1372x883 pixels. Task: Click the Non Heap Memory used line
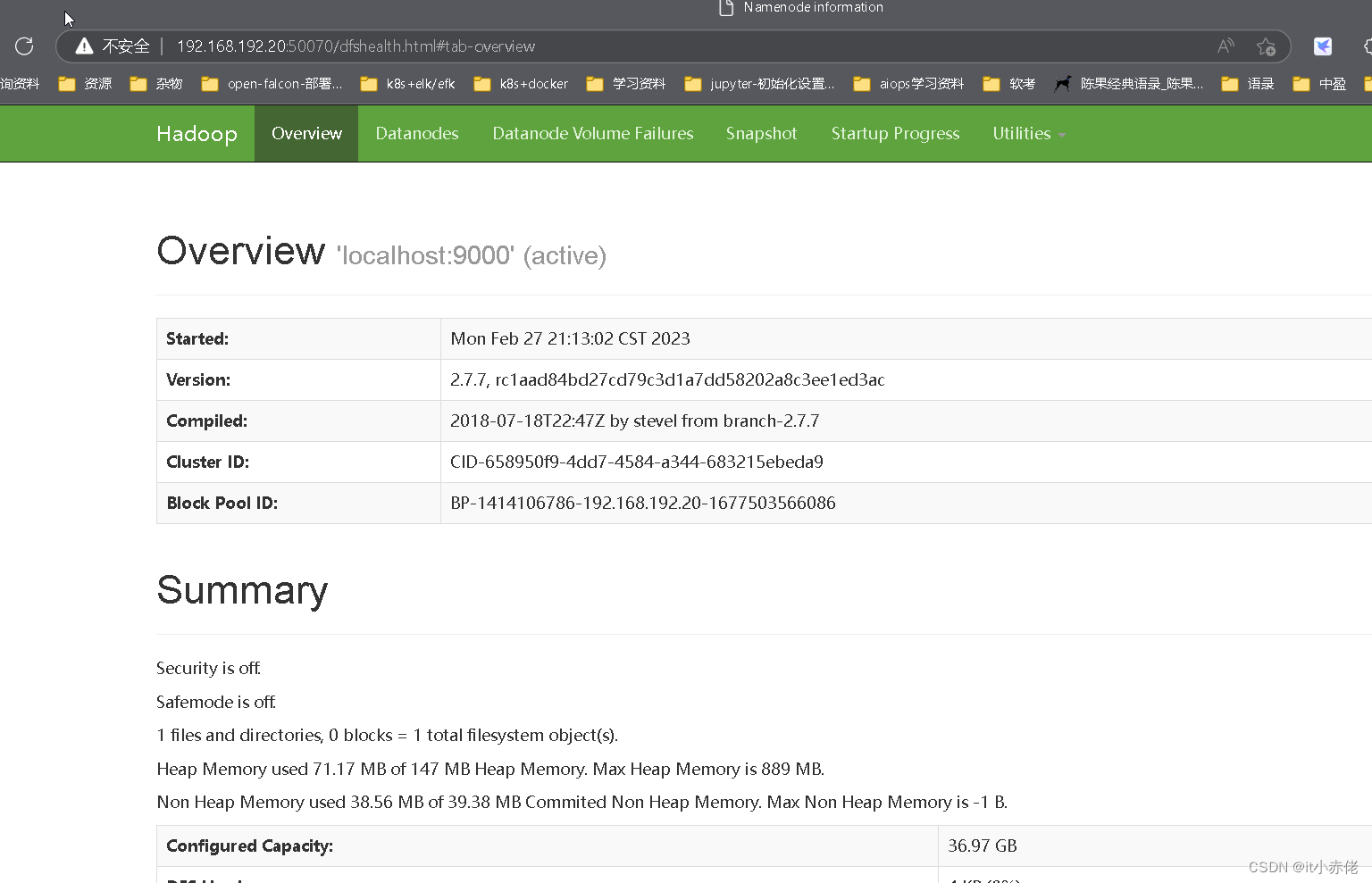tap(581, 803)
